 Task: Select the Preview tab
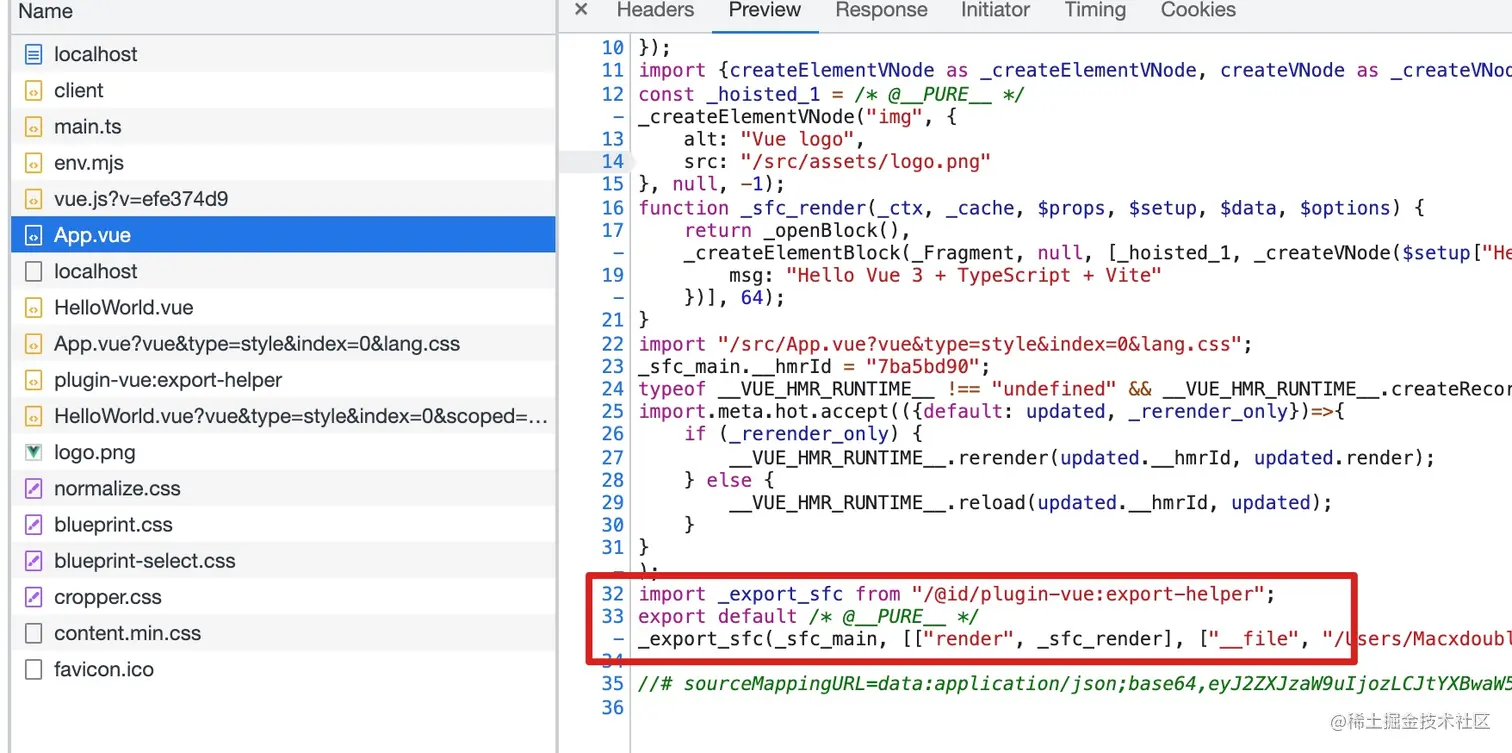[764, 10]
